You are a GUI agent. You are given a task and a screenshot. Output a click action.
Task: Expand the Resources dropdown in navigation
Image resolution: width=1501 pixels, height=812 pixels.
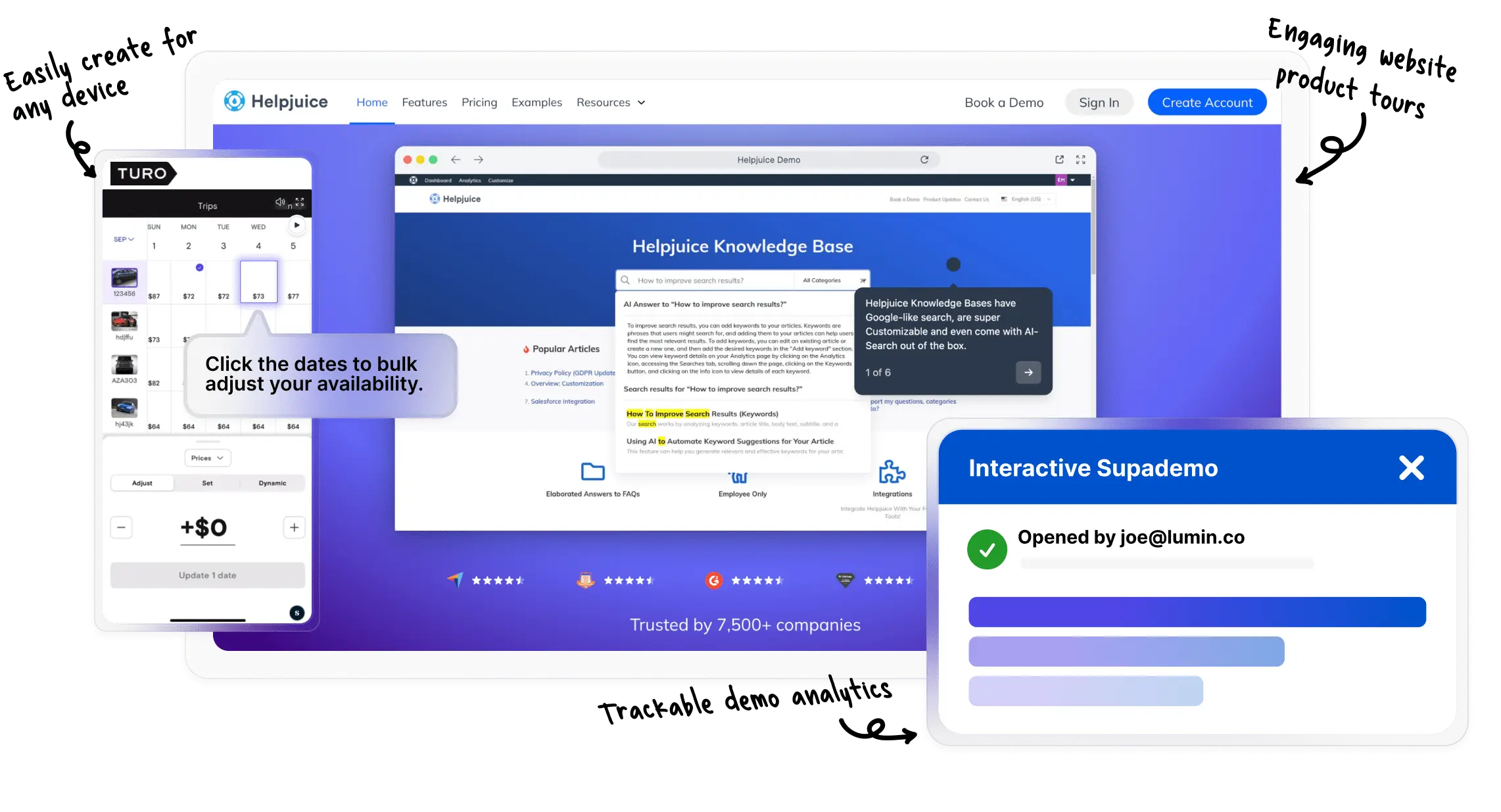(x=611, y=101)
